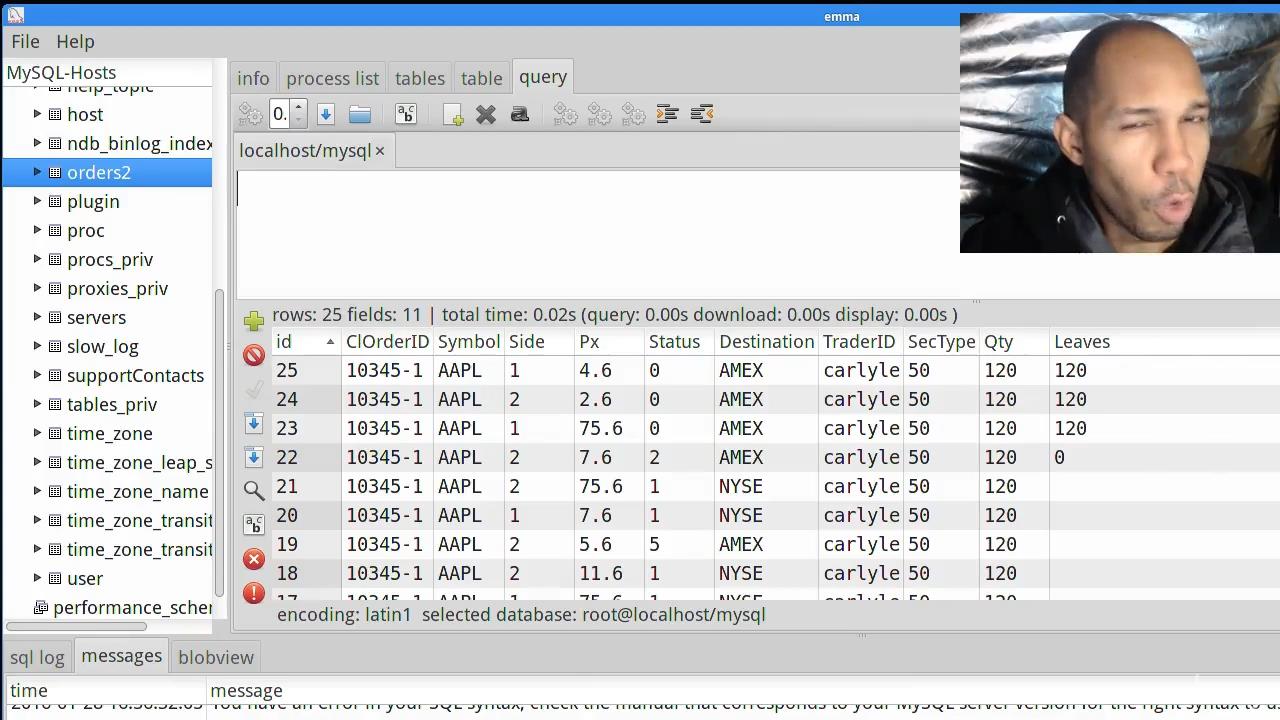Click the last grayed gears icon before the indent icon

[634, 115]
